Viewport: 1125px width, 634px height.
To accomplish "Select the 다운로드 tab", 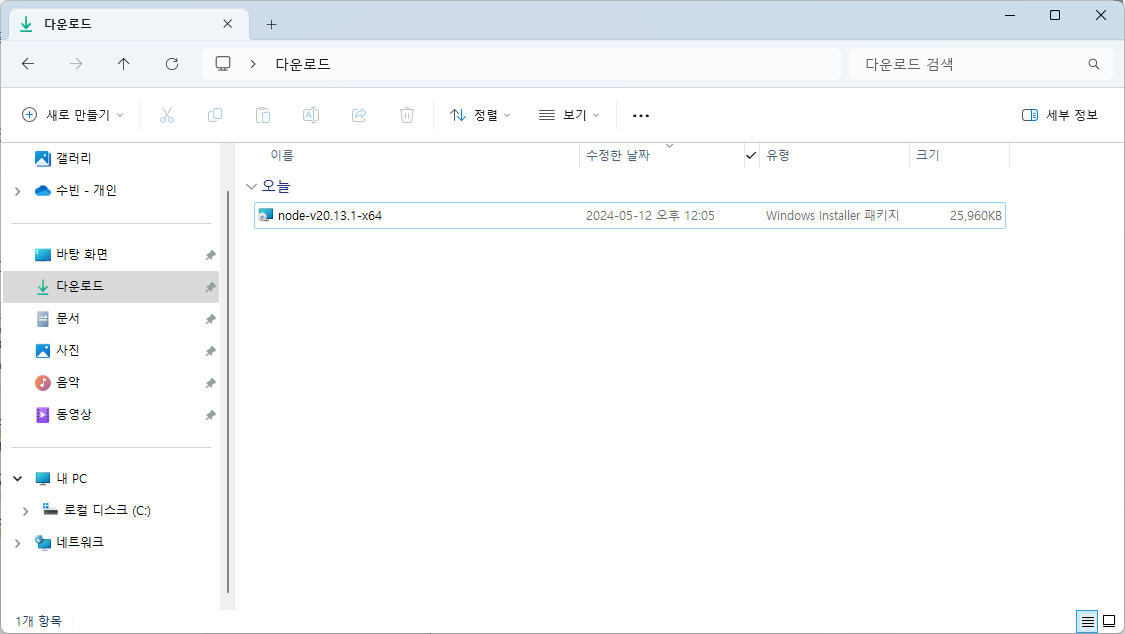I will [x=129, y=24].
